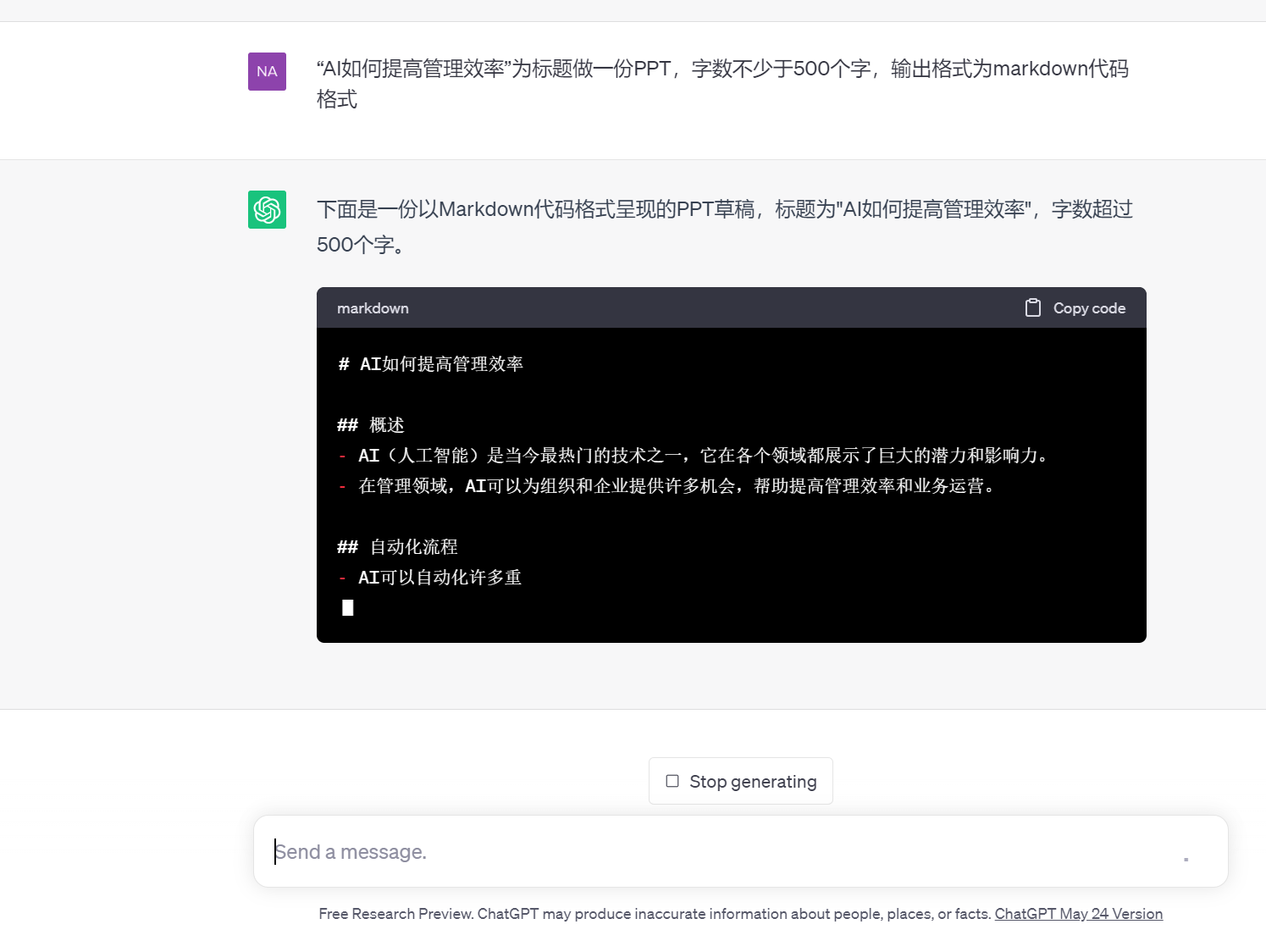
Task: Click the ChatGPT assistant avatar icon
Action: (267, 209)
